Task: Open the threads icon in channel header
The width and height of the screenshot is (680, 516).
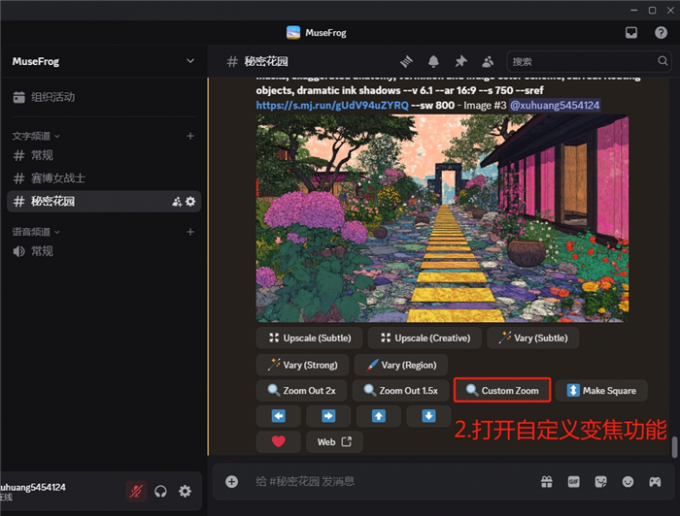Action: click(x=407, y=61)
